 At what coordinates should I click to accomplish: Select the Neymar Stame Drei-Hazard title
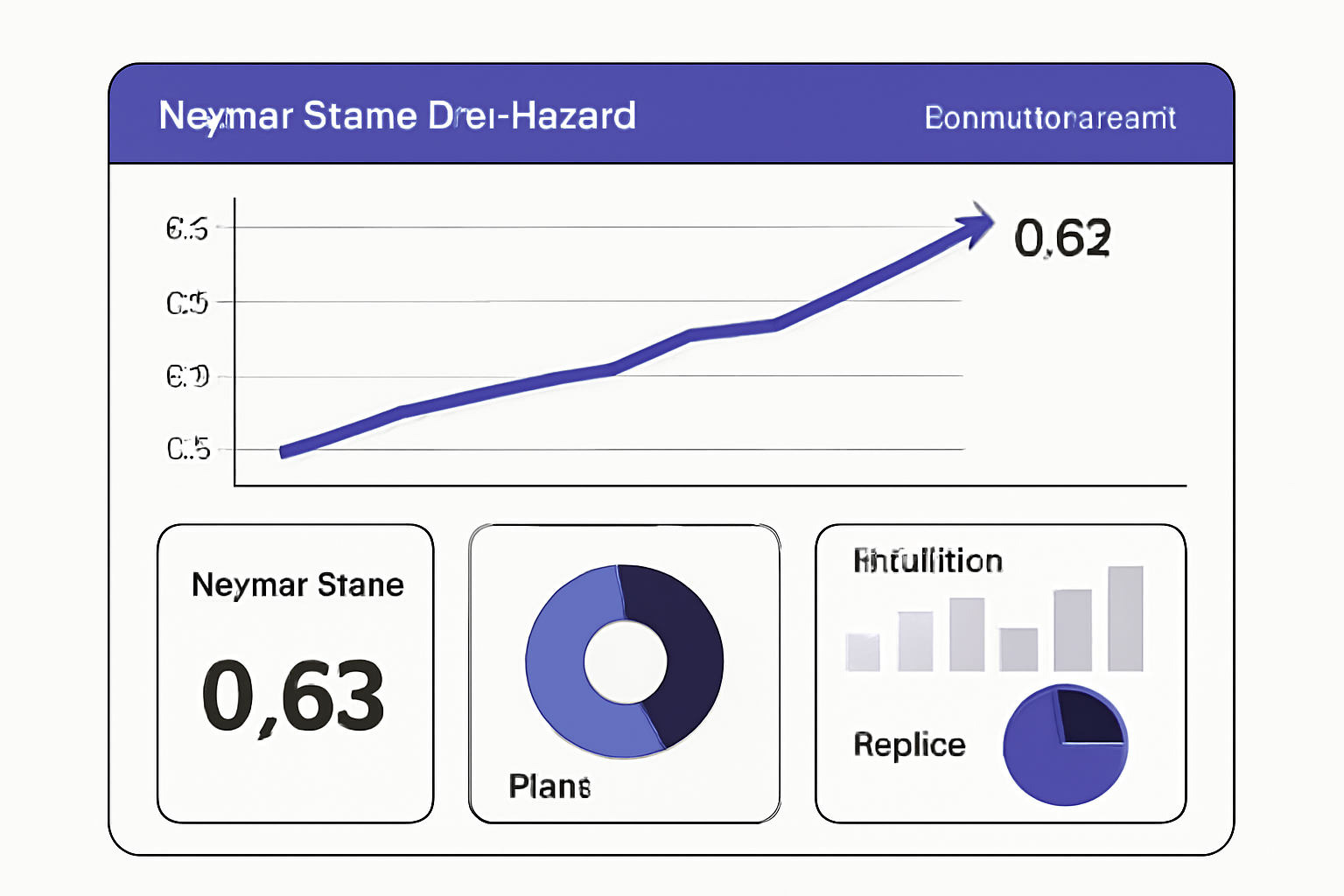396,115
